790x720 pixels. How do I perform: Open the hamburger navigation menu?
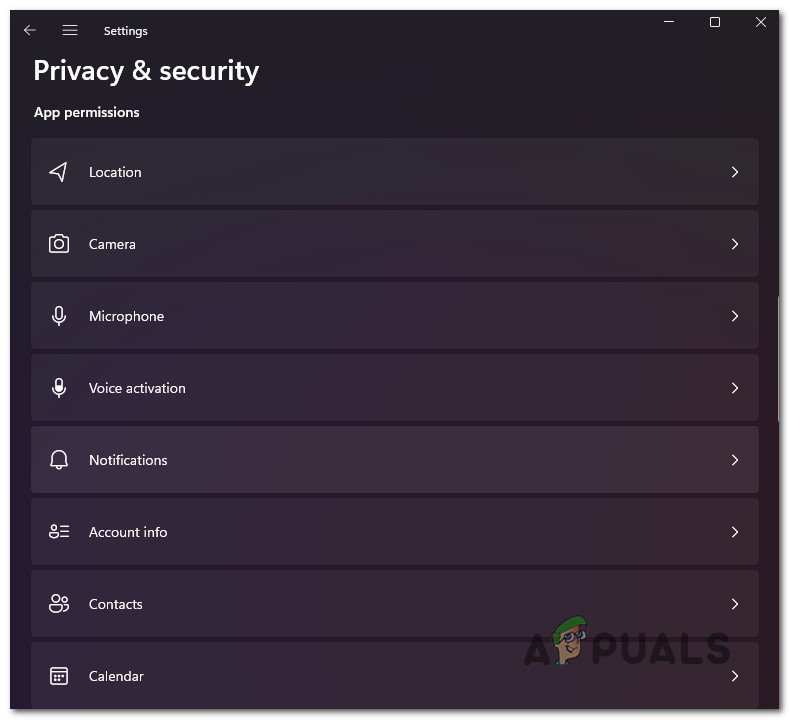70,31
